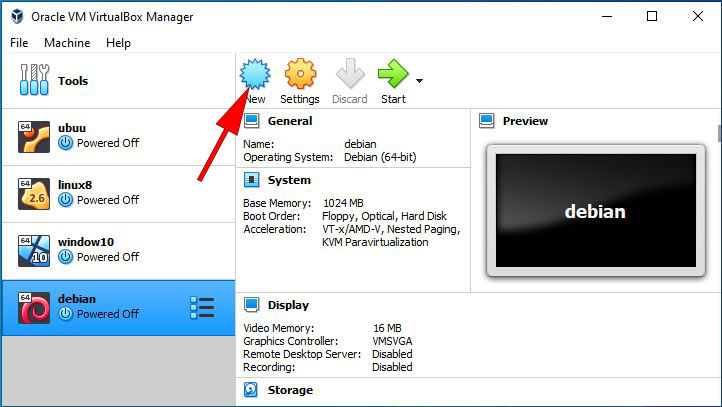
Task: Click the Storage section disk icon
Action: click(251, 390)
